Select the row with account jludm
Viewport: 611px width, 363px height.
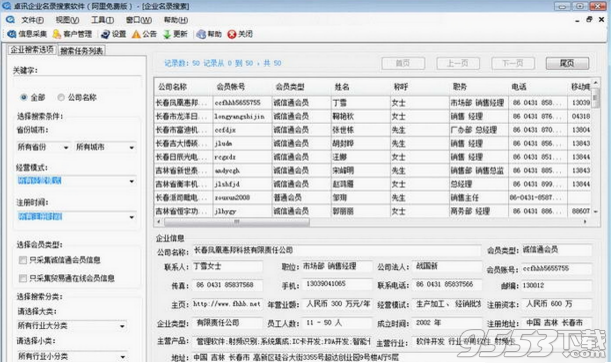373,144
